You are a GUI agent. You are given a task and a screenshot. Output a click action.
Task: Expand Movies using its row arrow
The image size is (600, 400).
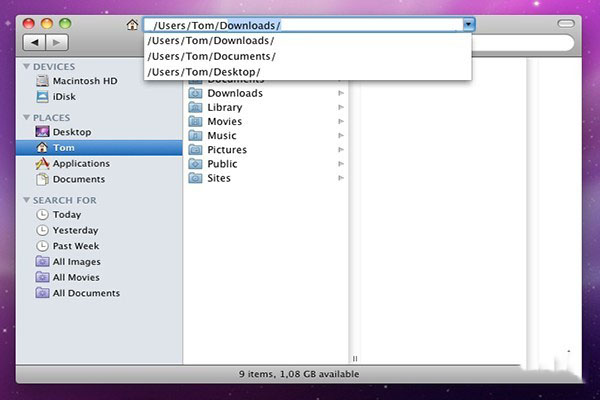tap(341, 121)
